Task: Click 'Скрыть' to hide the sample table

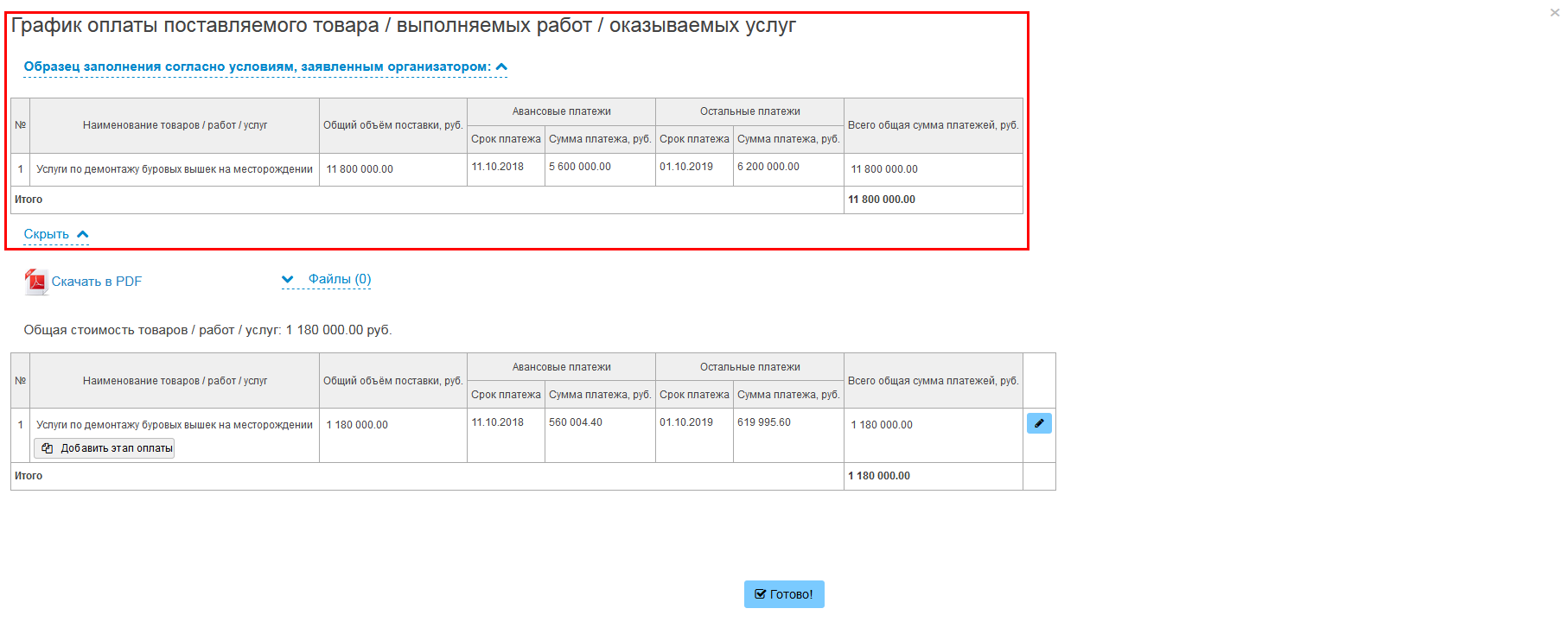Action: coord(56,234)
